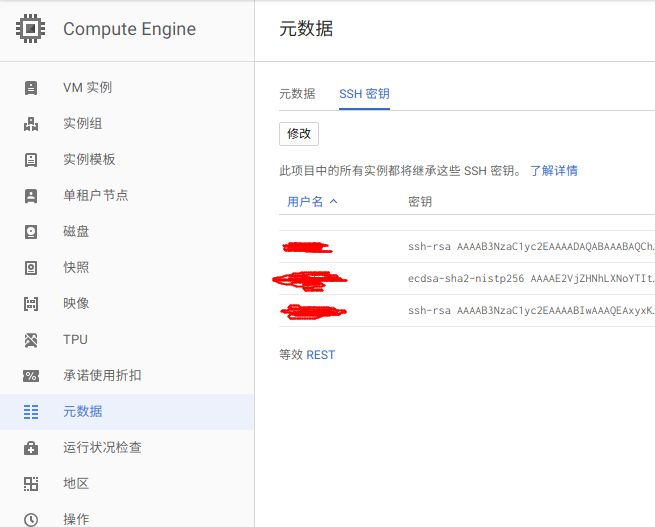Click the 地区 zones icon
The image size is (655, 527).
point(31,484)
